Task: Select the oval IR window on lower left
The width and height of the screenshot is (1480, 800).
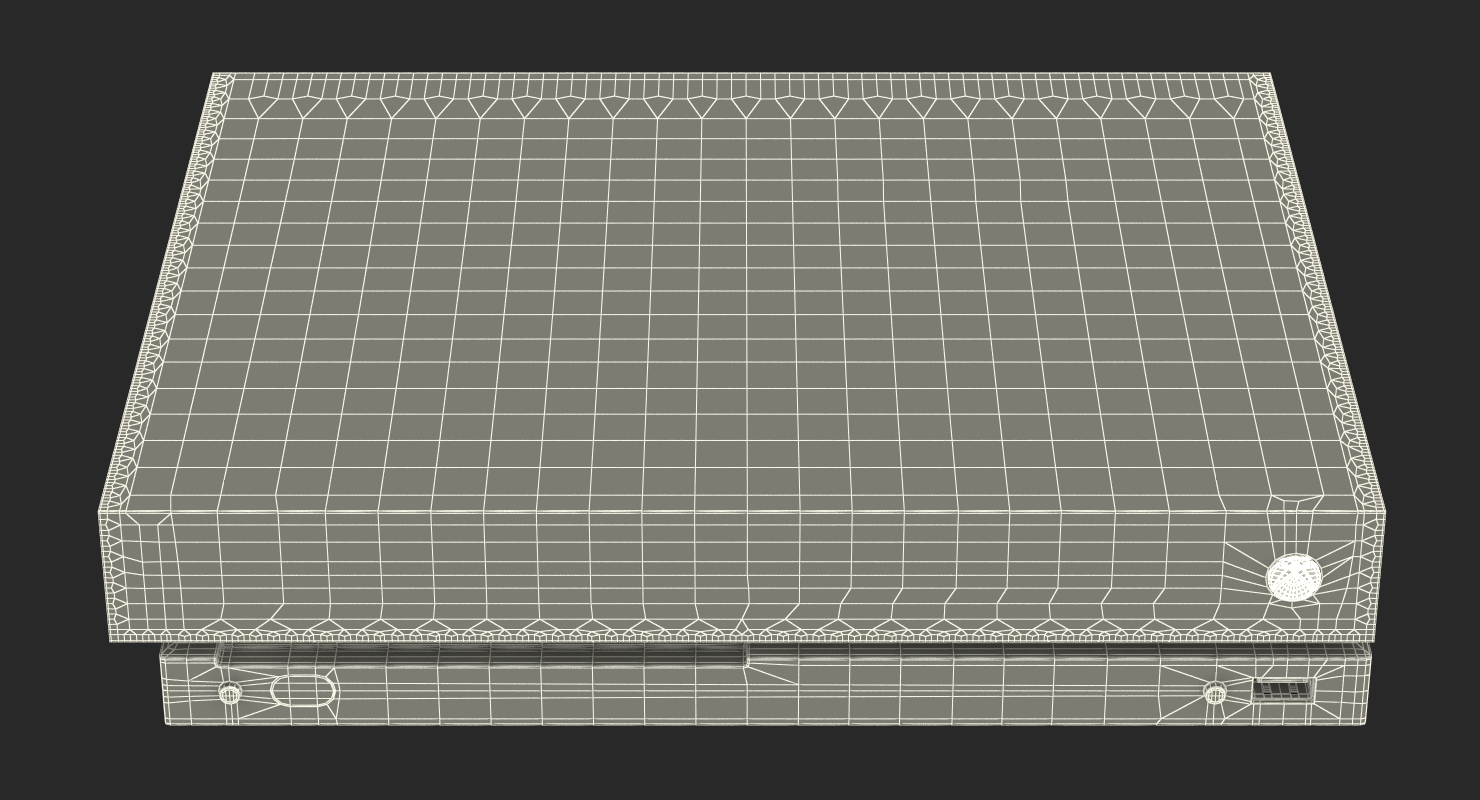Action: 302,691
